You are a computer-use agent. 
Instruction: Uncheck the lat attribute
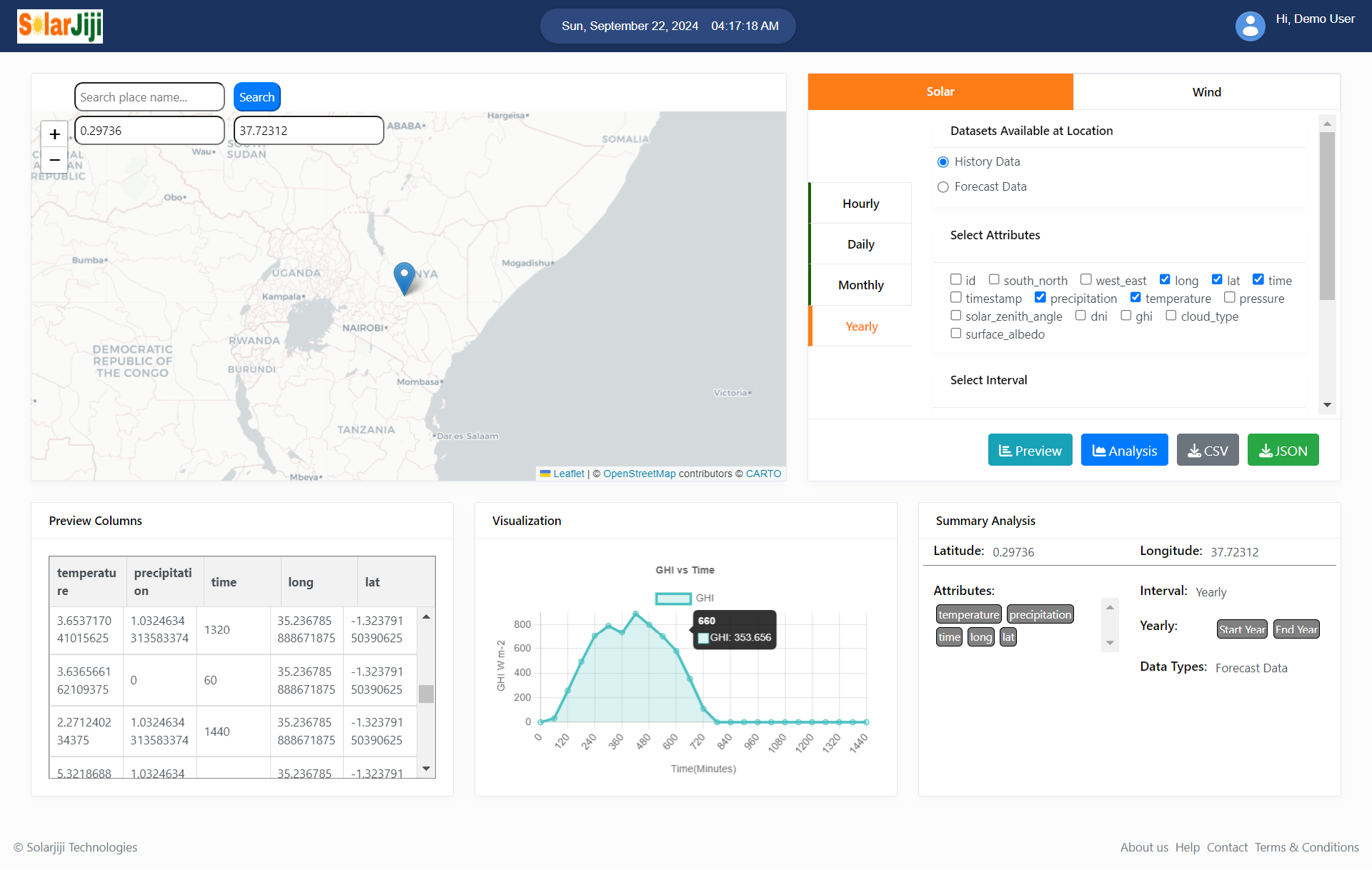(x=1217, y=279)
